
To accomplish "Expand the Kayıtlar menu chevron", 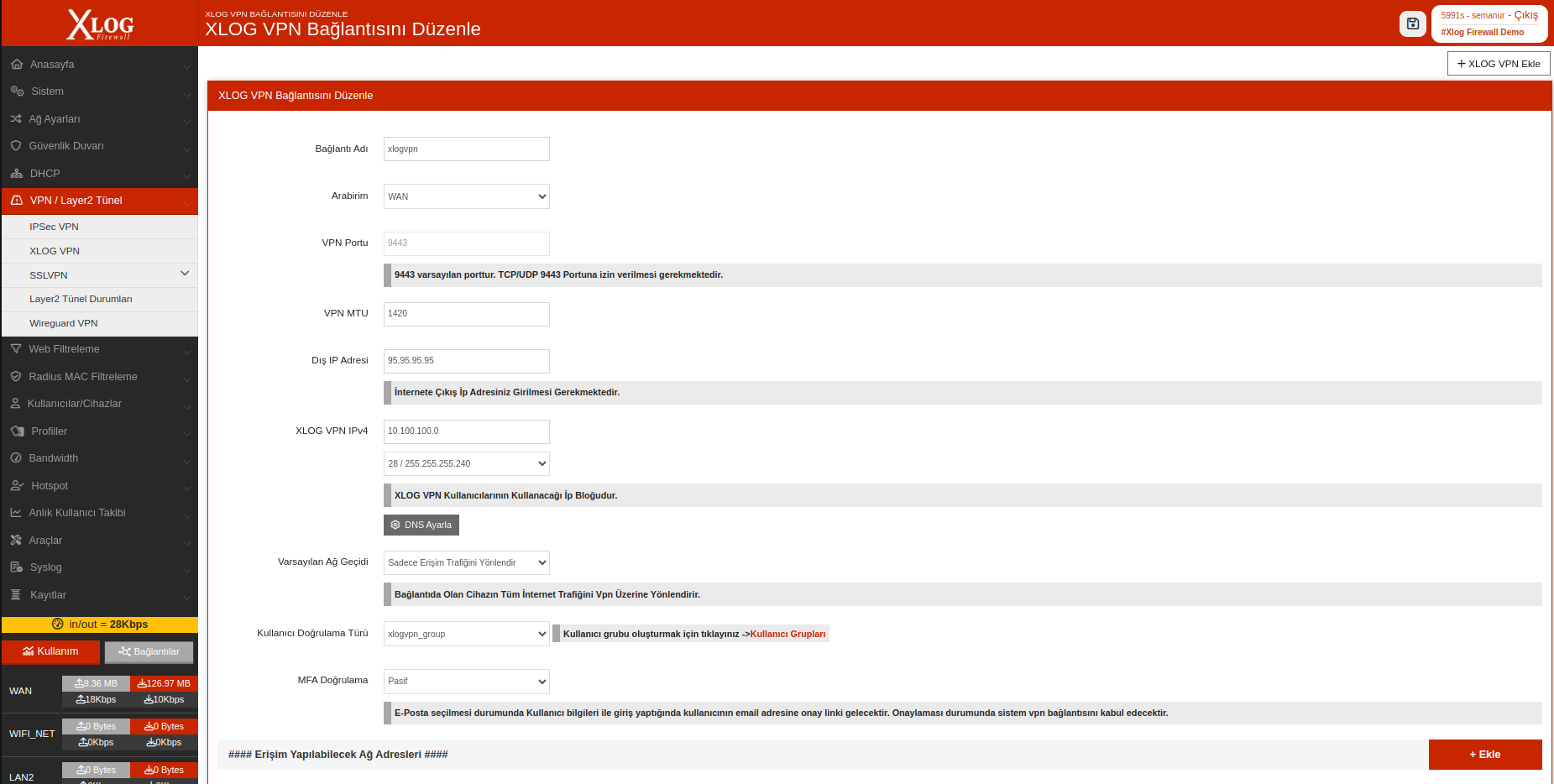I will click(x=187, y=596).
